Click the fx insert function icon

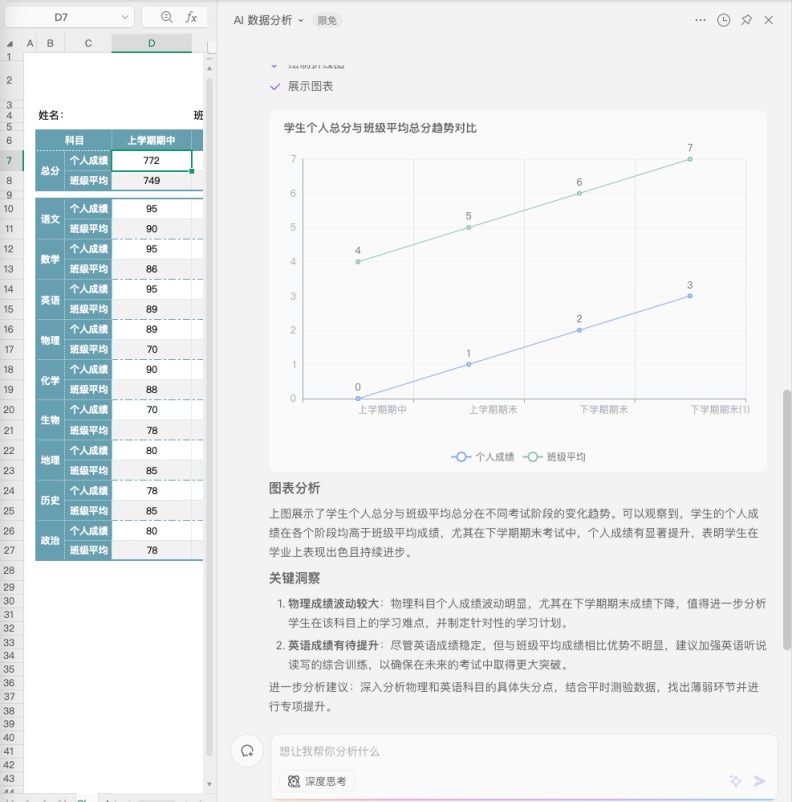click(x=191, y=17)
